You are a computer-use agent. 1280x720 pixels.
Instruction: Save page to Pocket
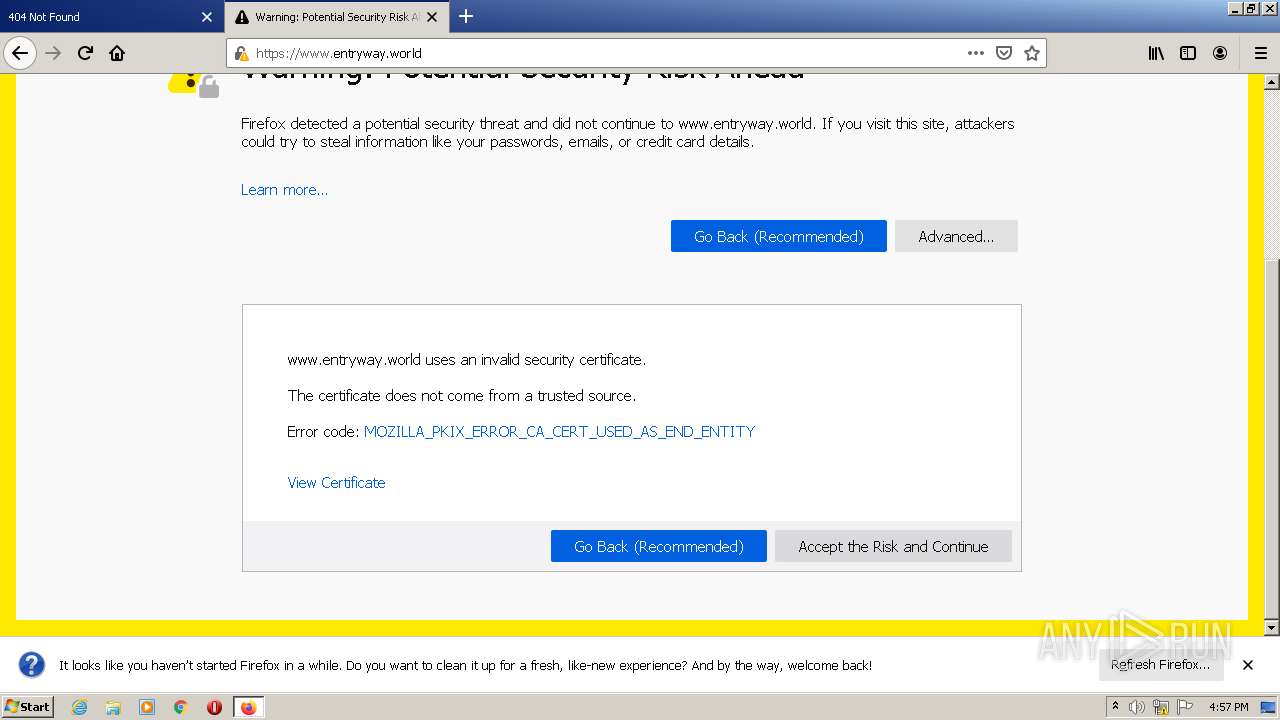[1004, 53]
